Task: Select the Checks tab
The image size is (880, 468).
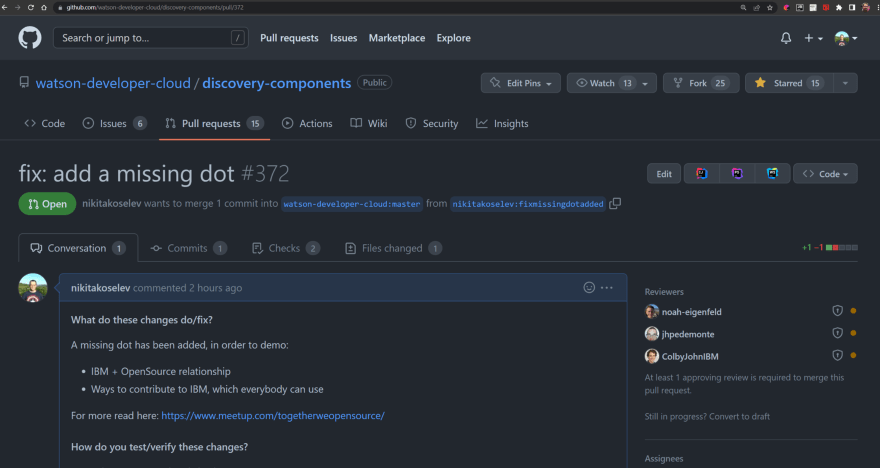Action: click(x=286, y=248)
